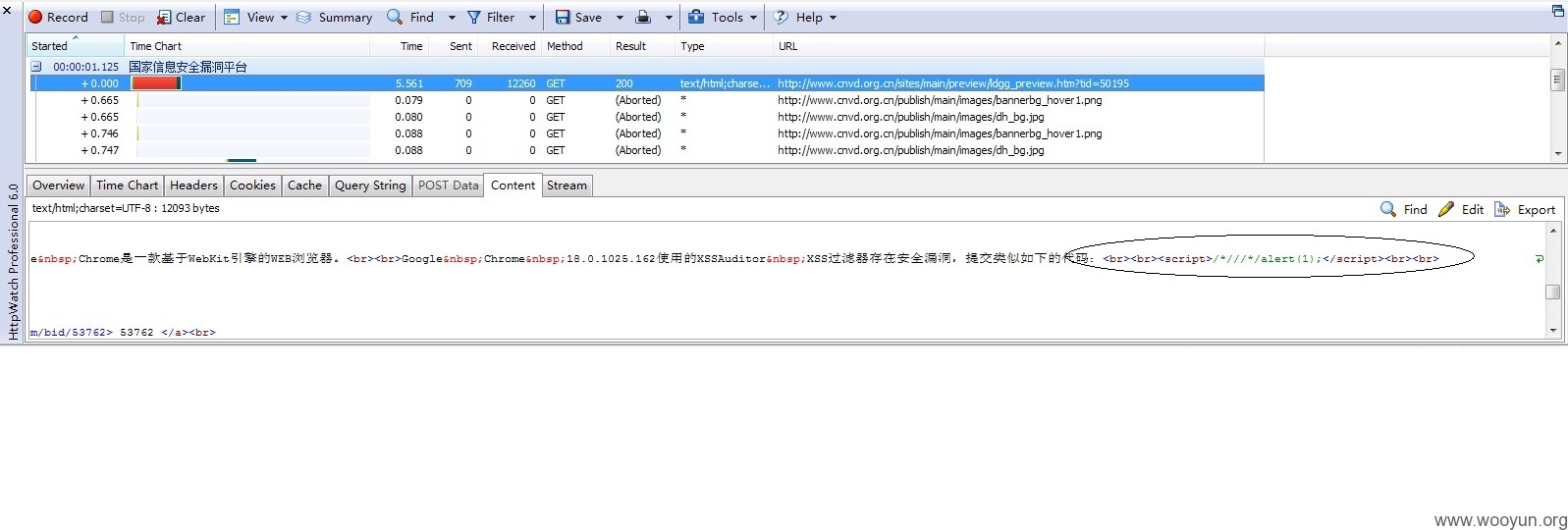Select dh_bg.jpg request at +0.747
The width and height of the screenshot is (1568, 530).
click(x=645, y=150)
